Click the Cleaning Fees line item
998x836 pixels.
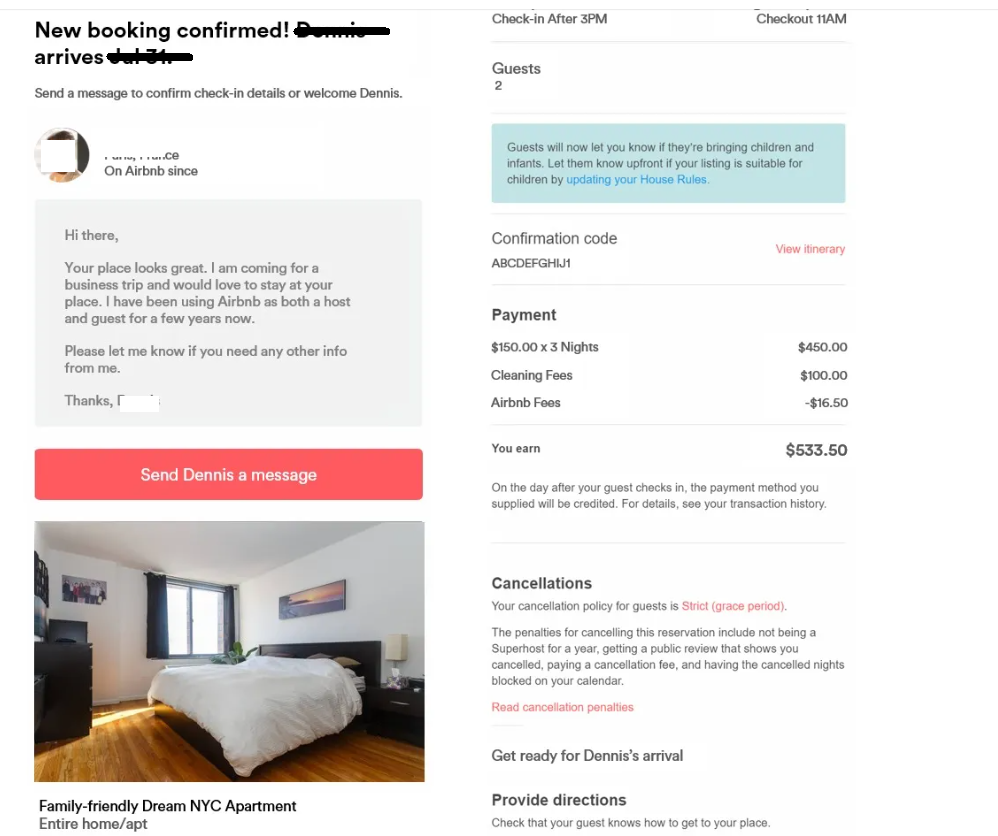669,375
